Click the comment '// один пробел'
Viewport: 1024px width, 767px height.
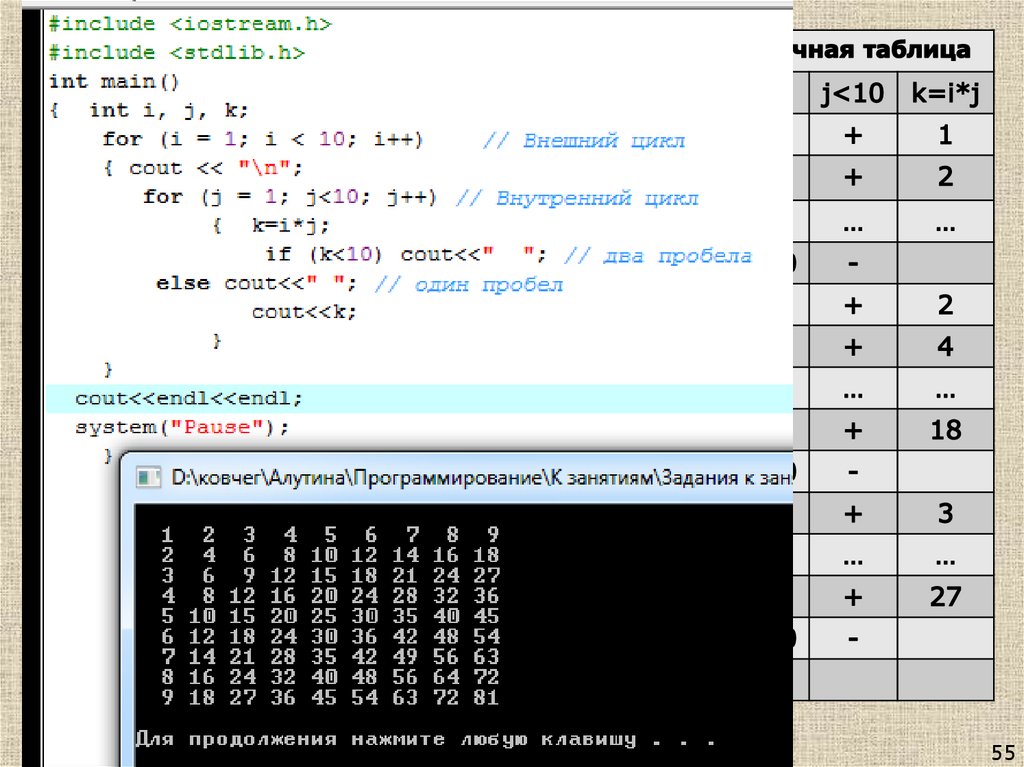point(468,285)
